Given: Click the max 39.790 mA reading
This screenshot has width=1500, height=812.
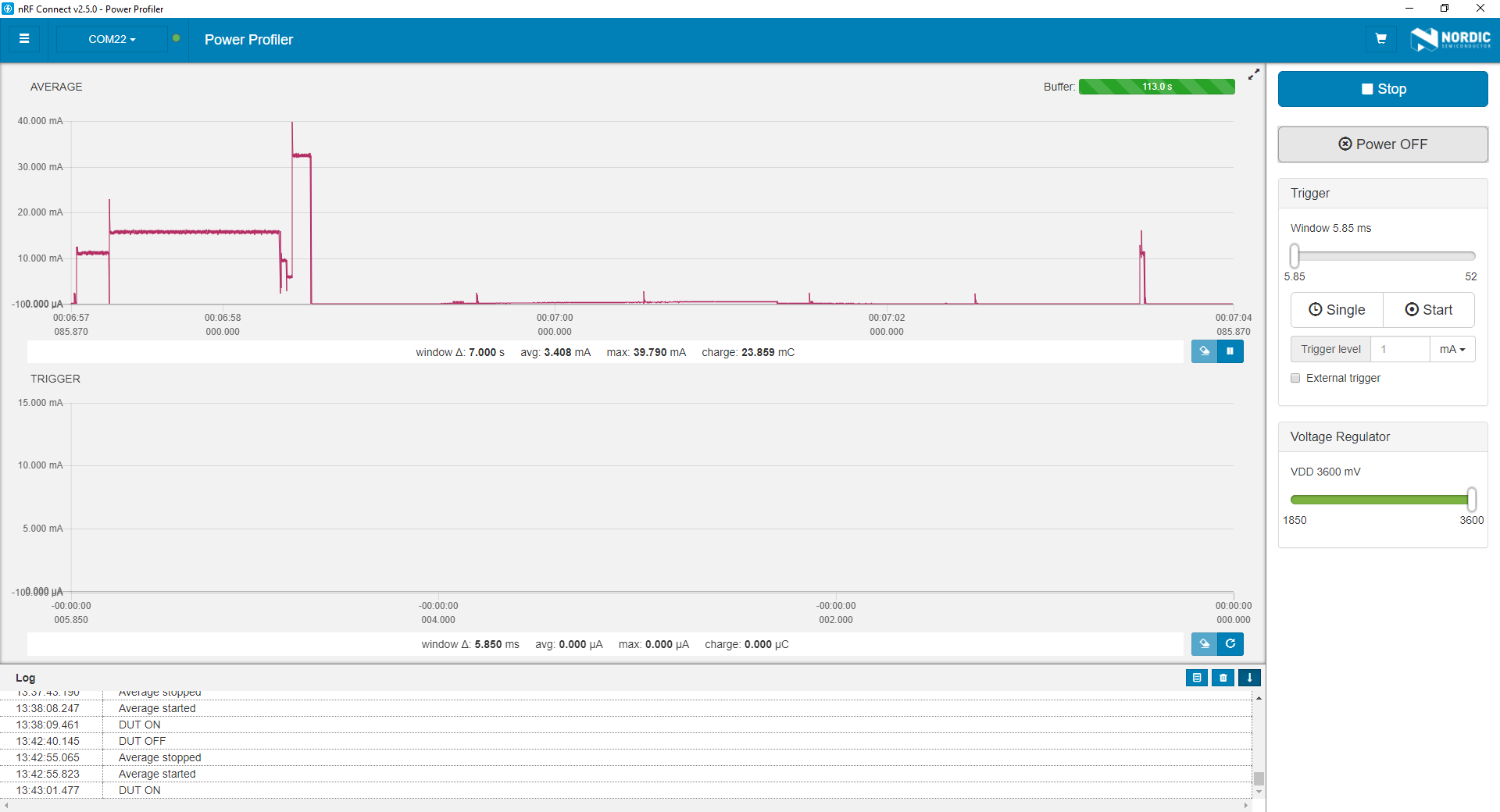Looking at the screenshot, I should [646, 352].
